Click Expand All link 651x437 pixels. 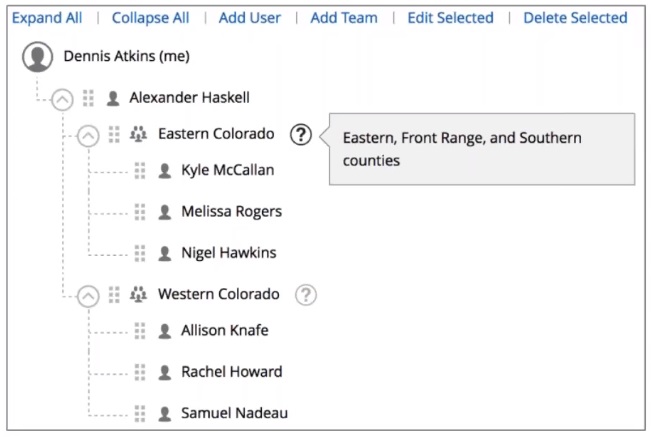pyautogui.click(x=47, y=18)
